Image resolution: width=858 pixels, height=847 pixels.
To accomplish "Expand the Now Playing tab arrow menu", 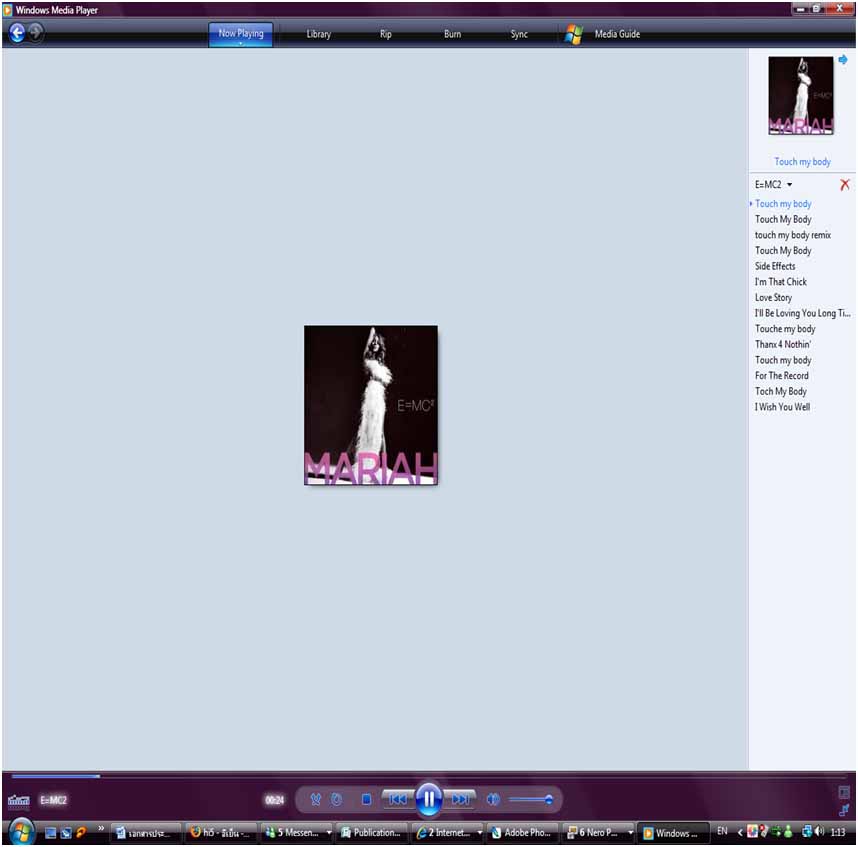I will point(240,43).
